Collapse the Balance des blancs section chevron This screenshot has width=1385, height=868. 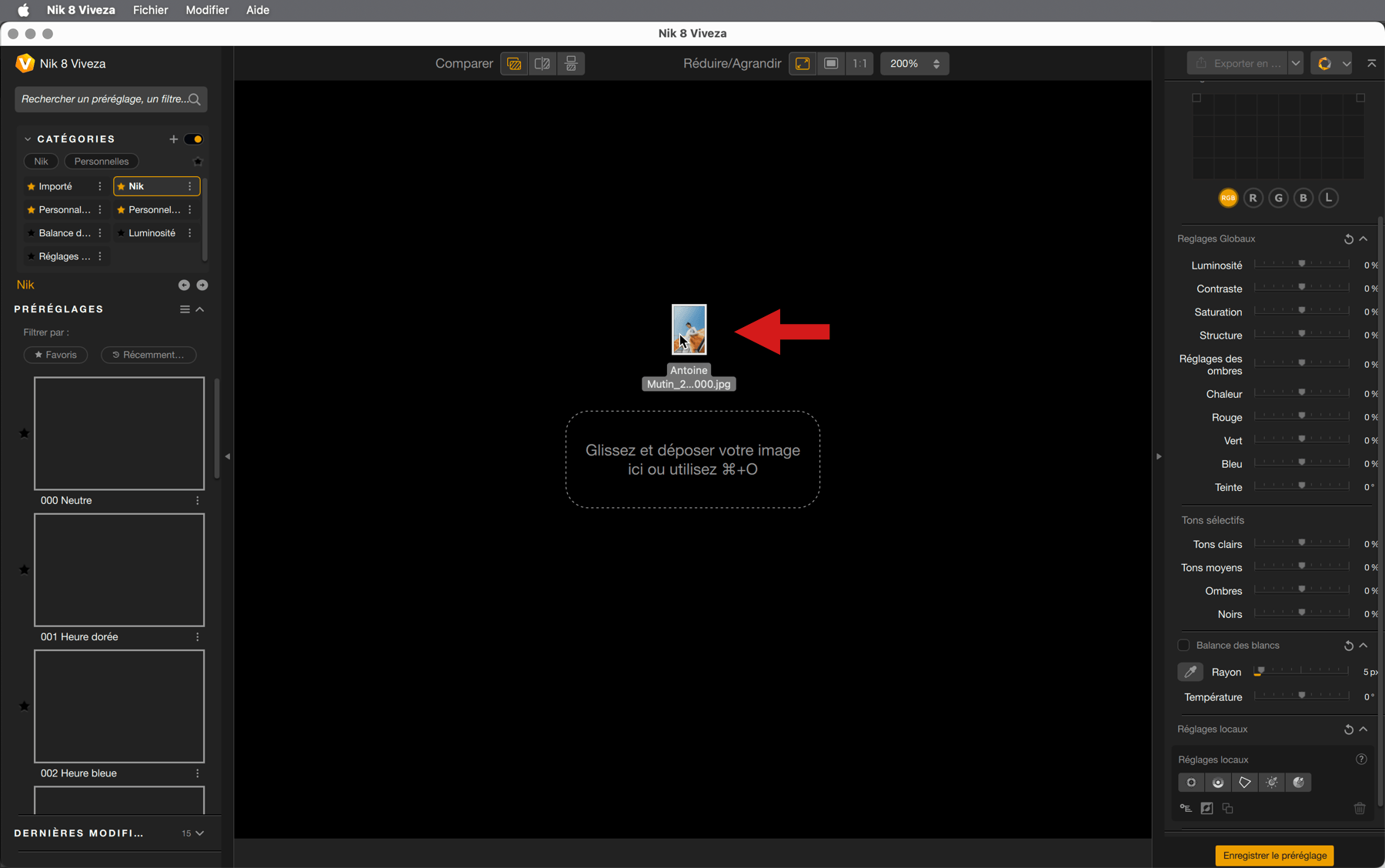click(1363, 646)
